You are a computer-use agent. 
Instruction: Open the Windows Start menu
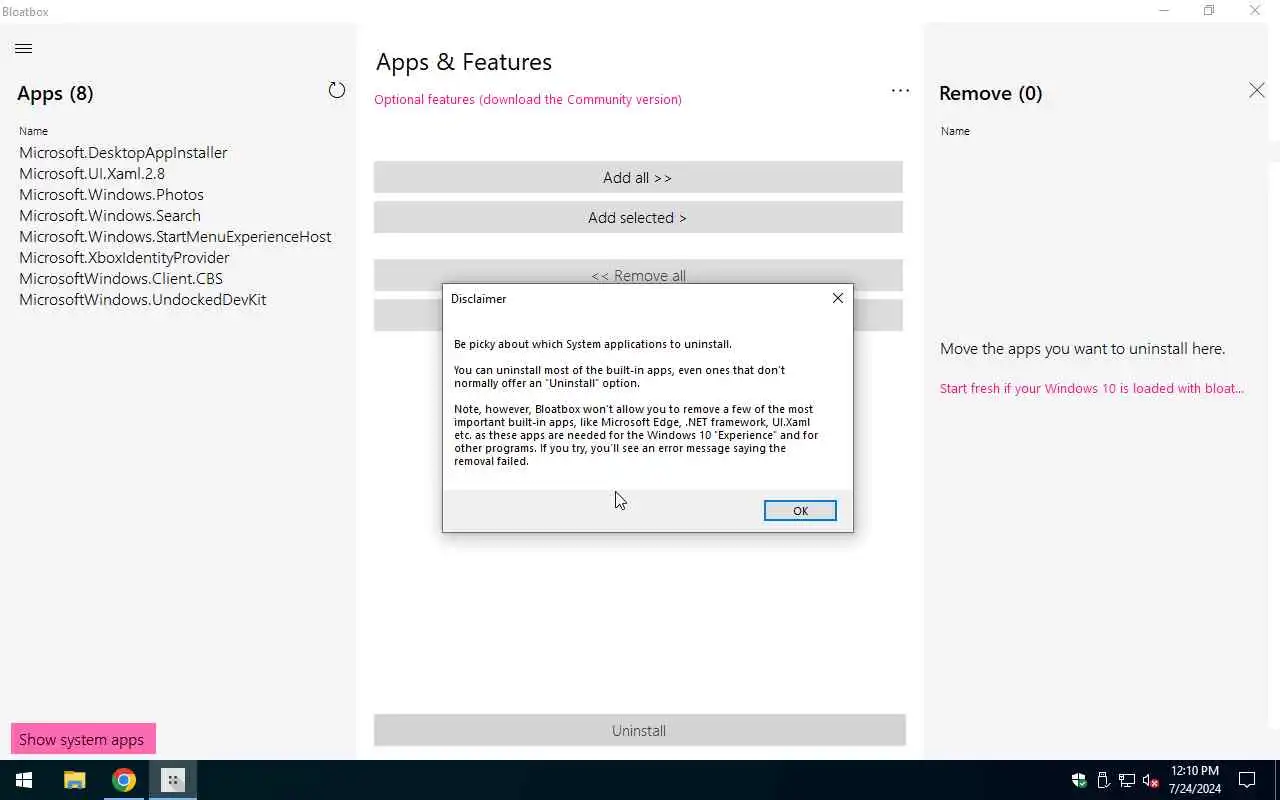(x=24, y=780)
